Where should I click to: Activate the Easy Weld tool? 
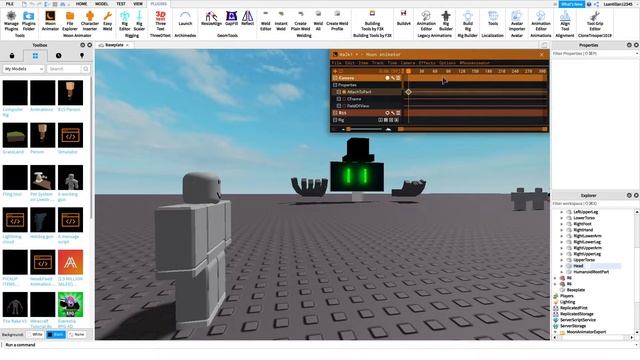(107, 21)
